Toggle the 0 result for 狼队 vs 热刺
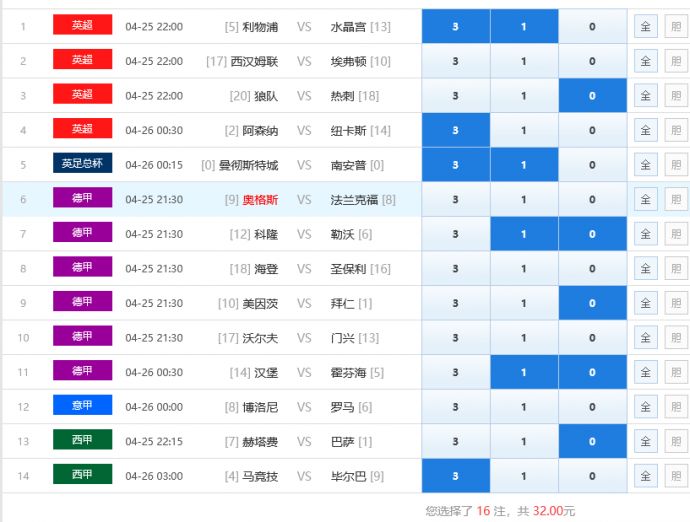690x522 pixels. click(592, 96)
